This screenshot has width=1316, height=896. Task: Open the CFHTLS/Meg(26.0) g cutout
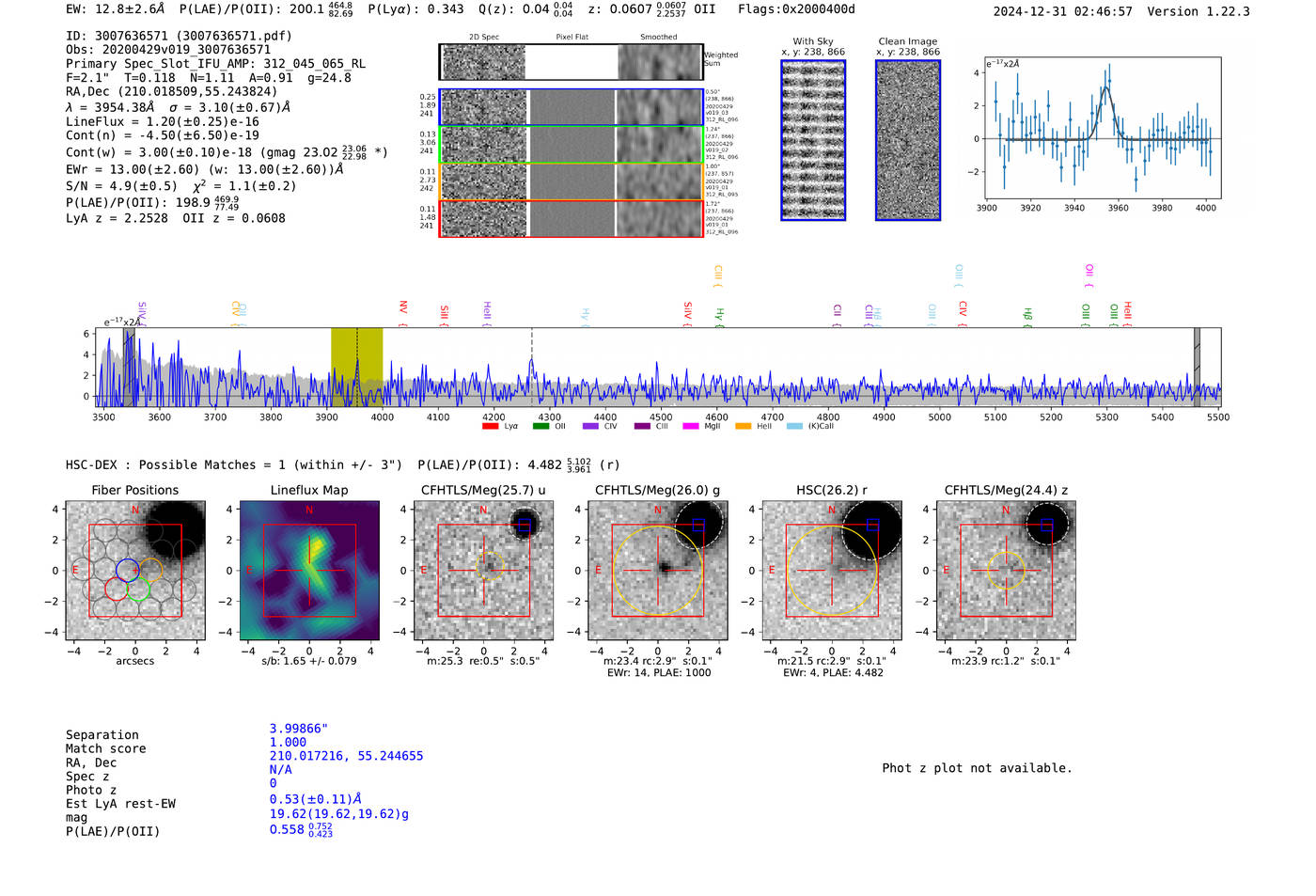pyautogui.click(x=657, y=571)
